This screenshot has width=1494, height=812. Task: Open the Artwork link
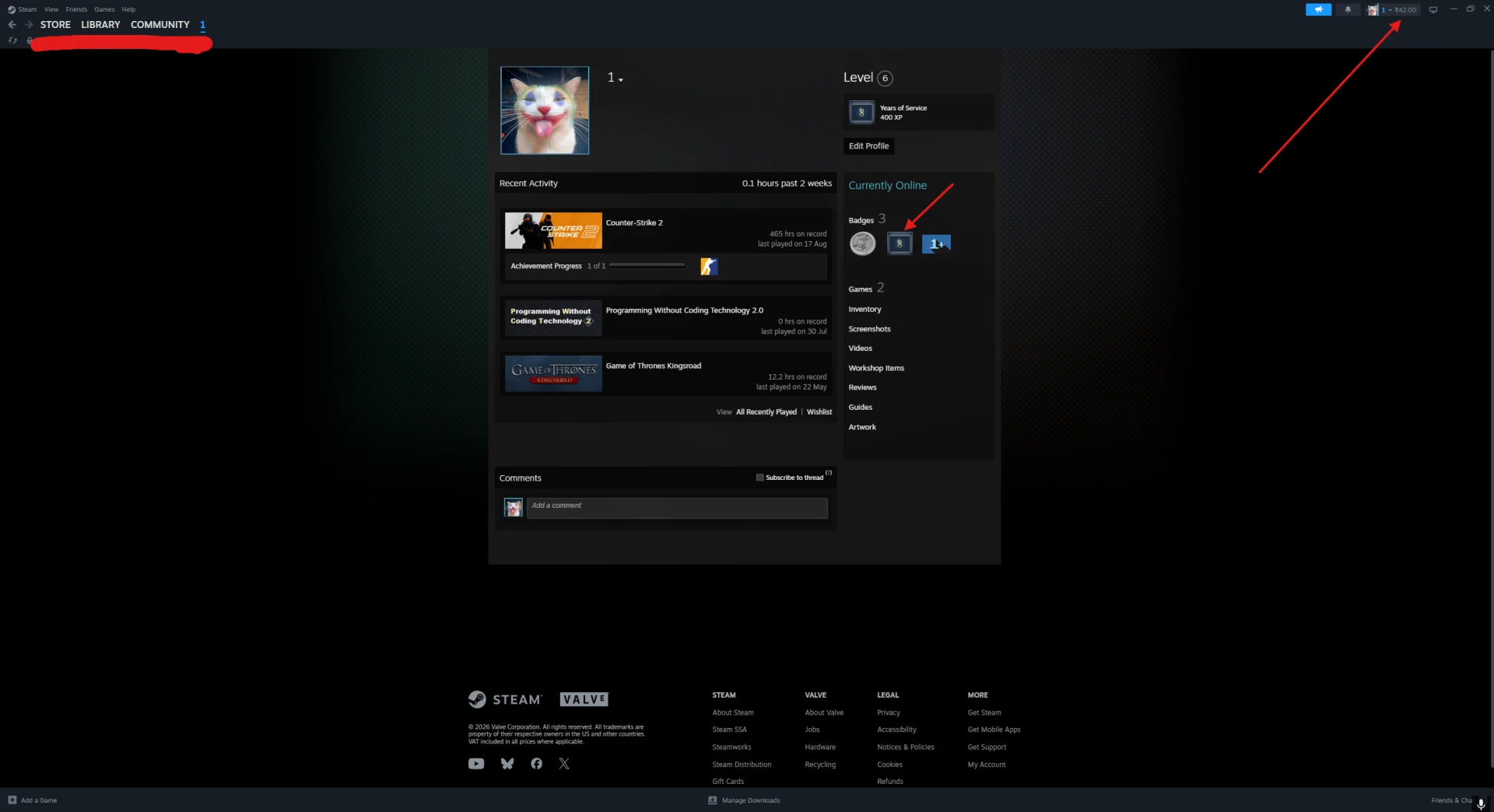(x=862, y=427)
